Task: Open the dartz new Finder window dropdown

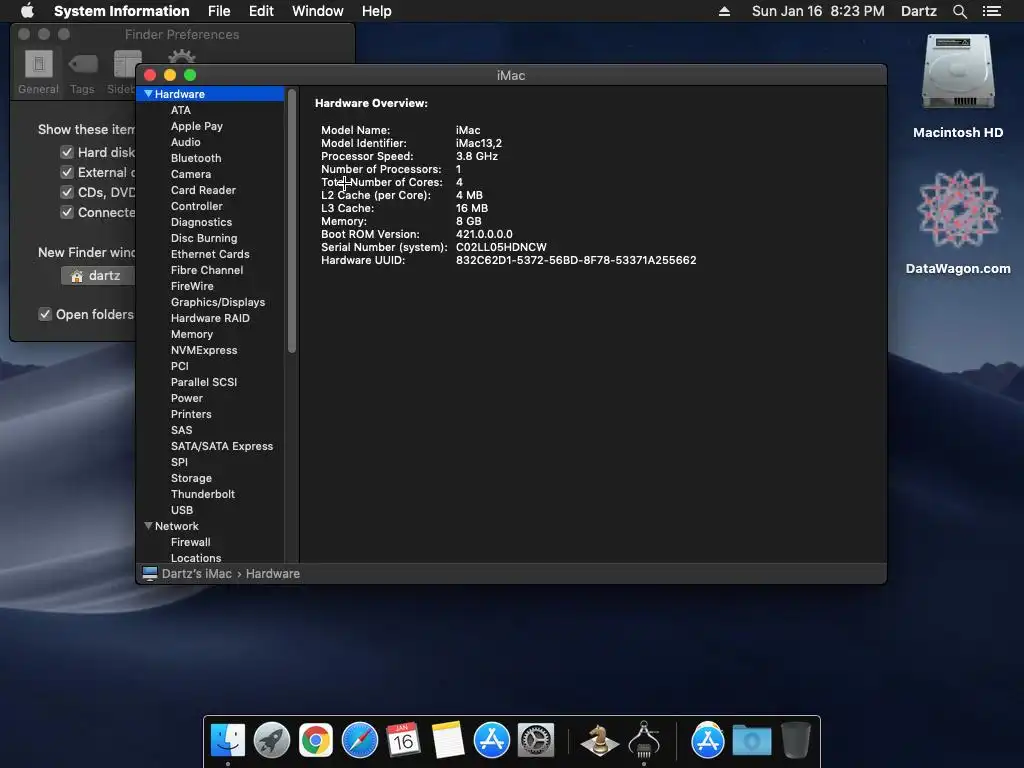Action: 98,276
